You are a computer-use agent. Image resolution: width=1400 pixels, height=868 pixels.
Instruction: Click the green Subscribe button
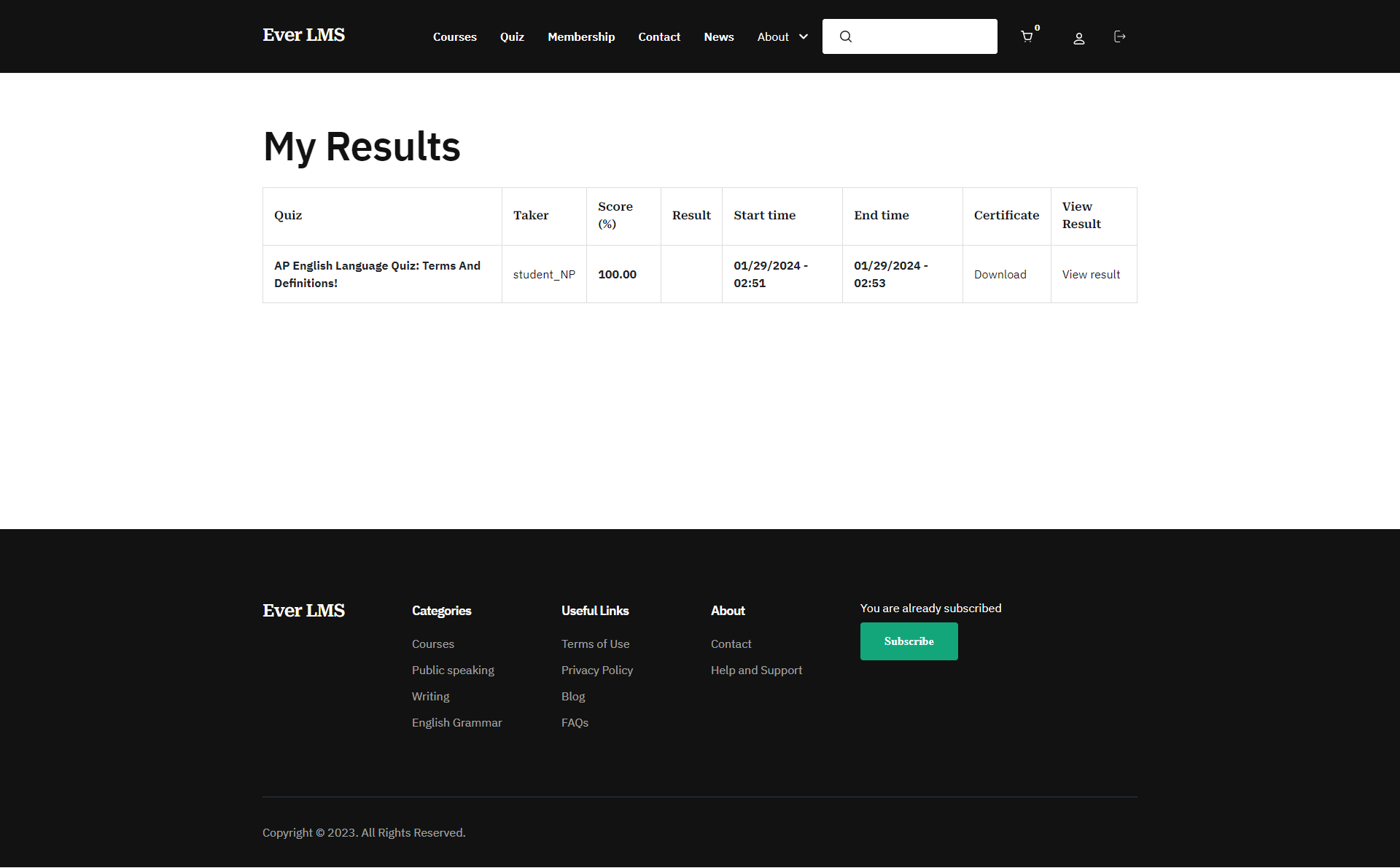[909, 641]
